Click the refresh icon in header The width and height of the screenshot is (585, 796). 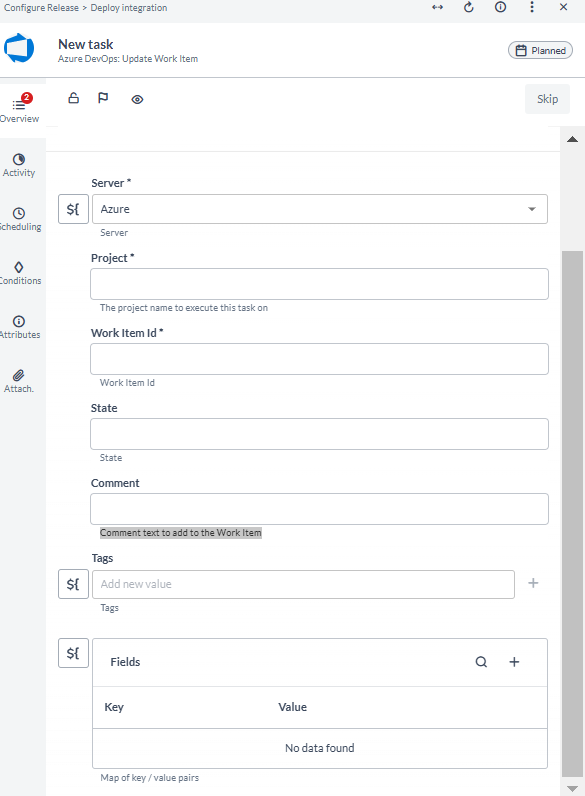469,7
